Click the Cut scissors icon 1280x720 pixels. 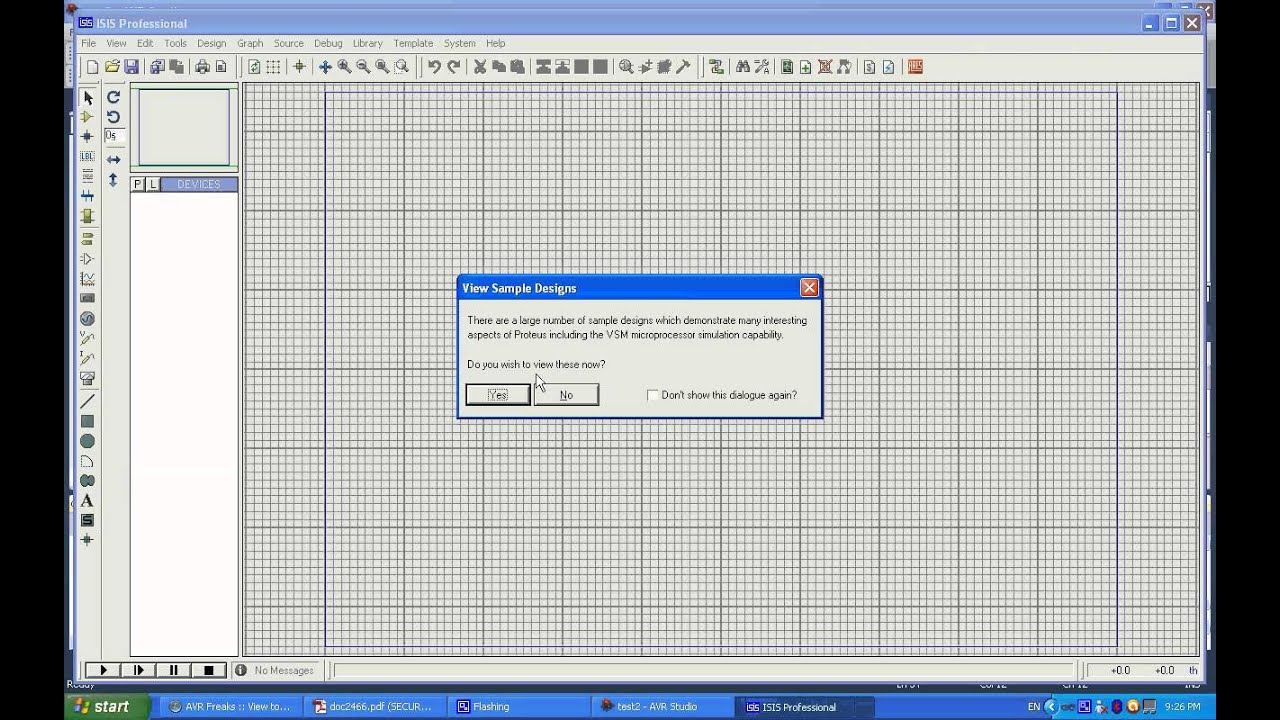pyautogui.click(x=480, y=67)
